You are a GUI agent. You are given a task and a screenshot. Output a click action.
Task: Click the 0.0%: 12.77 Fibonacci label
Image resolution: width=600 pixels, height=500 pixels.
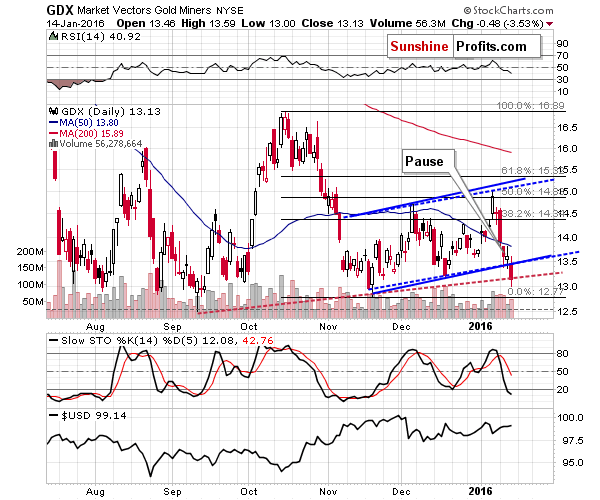point(535,292)
